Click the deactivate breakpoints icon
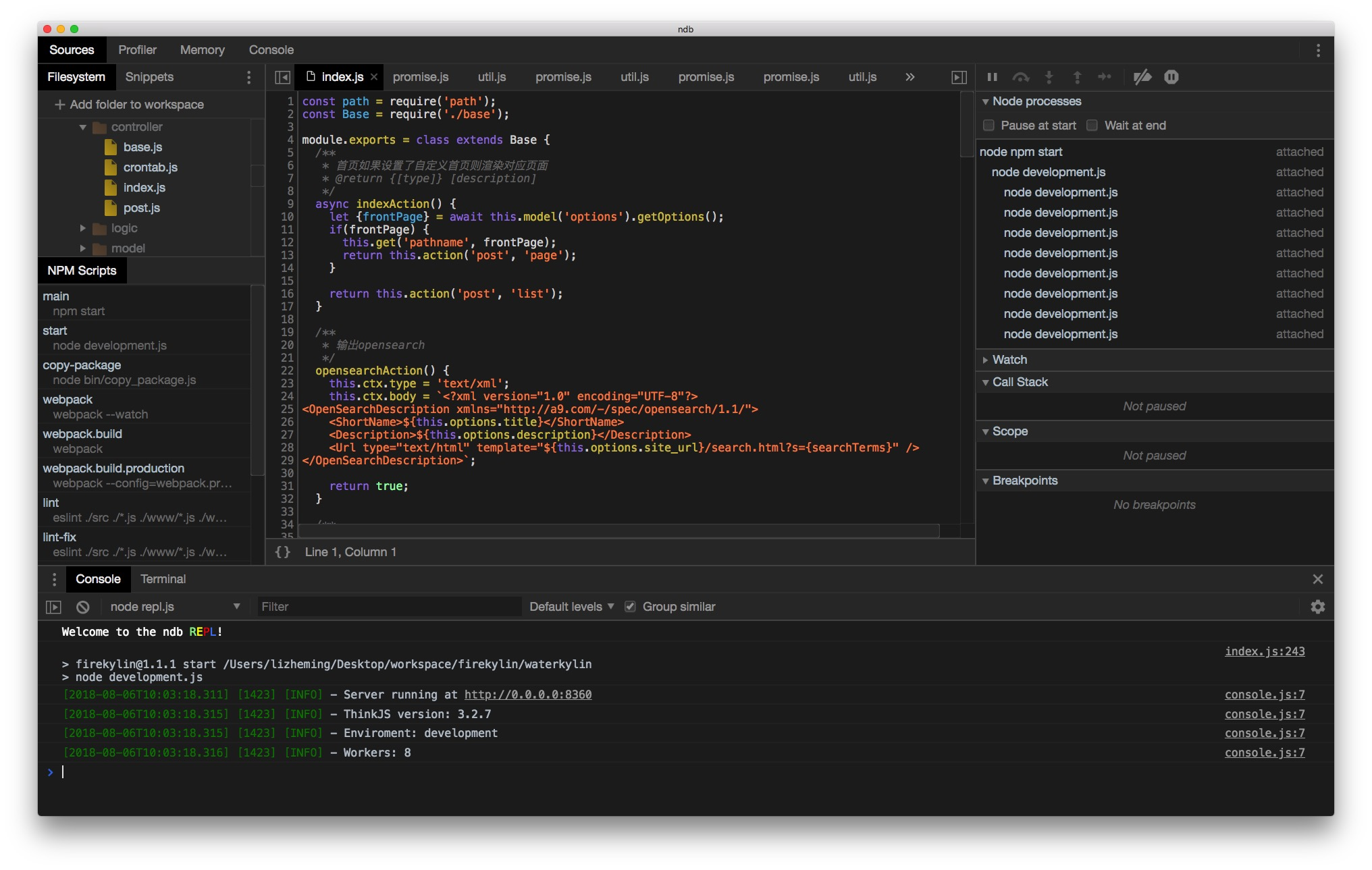 coord(1142,77)
